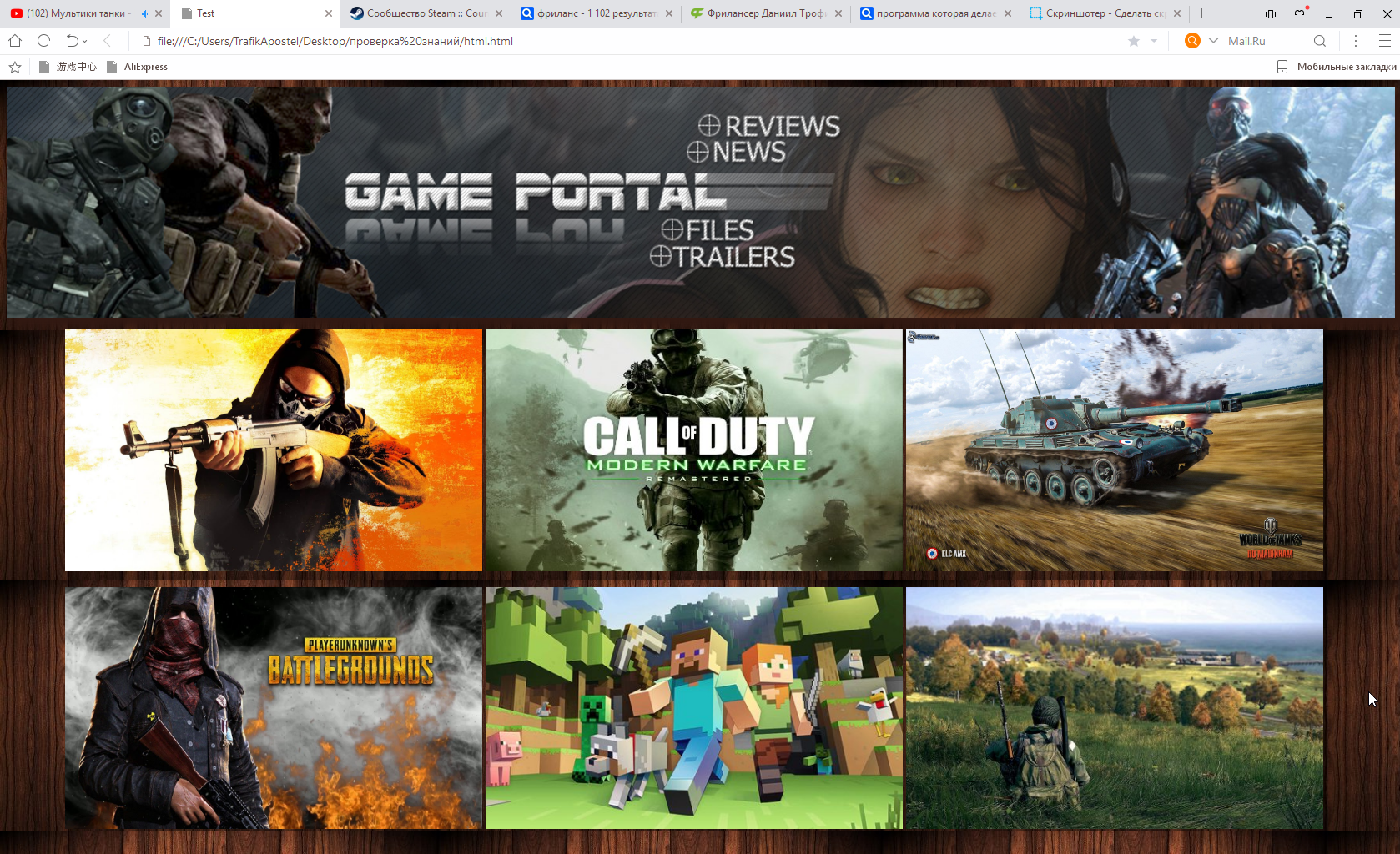The image size is (1400, 854).
Task: Open the Call of Duty Modern Warfare thumbnail
Action: click(694, 450)
